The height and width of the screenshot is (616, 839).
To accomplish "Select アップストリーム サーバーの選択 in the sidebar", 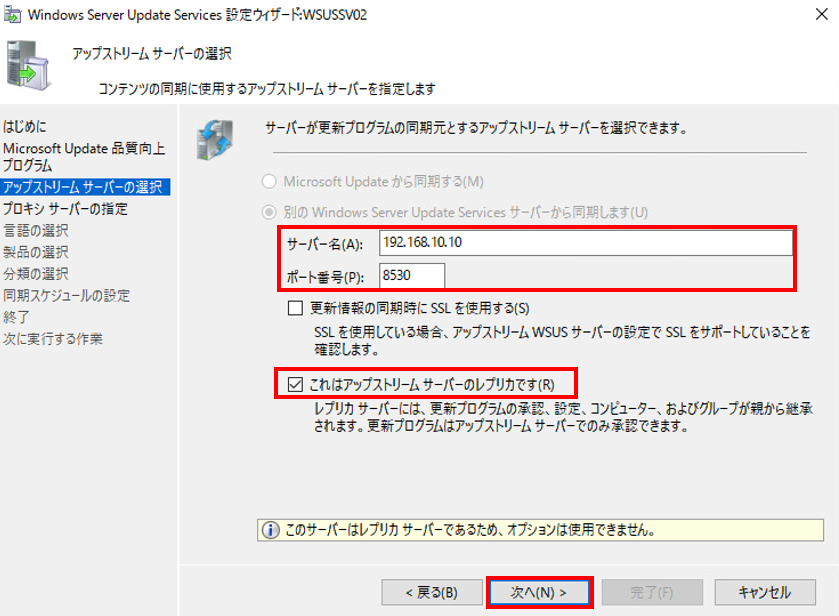I will coord(85,187).
